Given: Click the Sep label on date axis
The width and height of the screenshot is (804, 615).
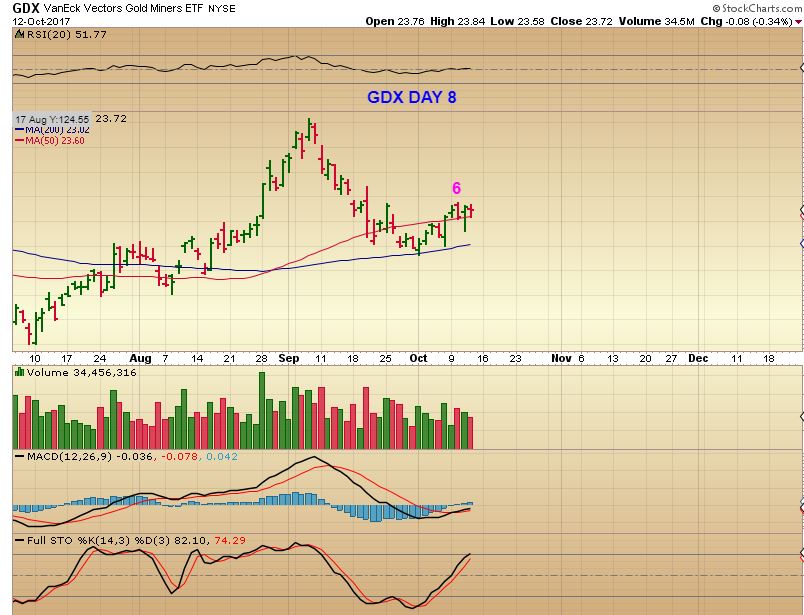Looking at the screenshot, I should click(x=289, y=359).
